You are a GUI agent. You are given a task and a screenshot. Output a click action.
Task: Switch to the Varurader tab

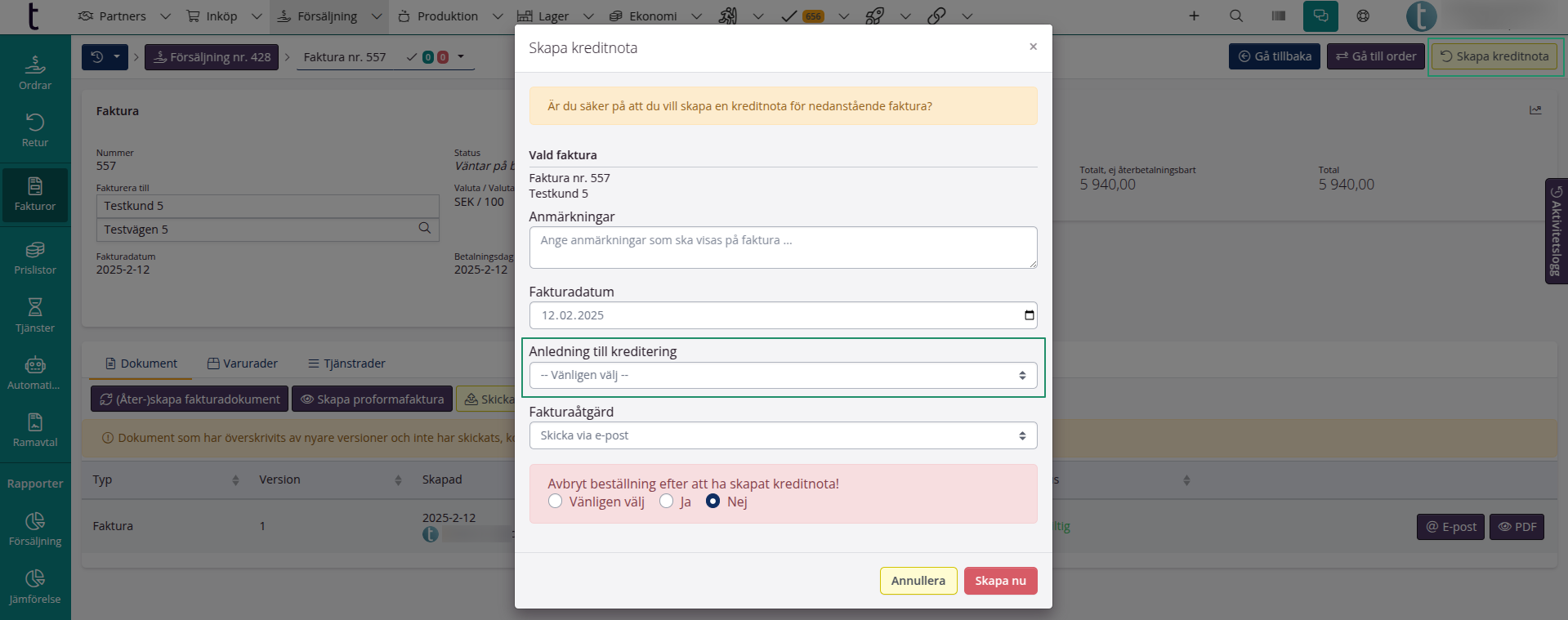click(x=243, y=364)
